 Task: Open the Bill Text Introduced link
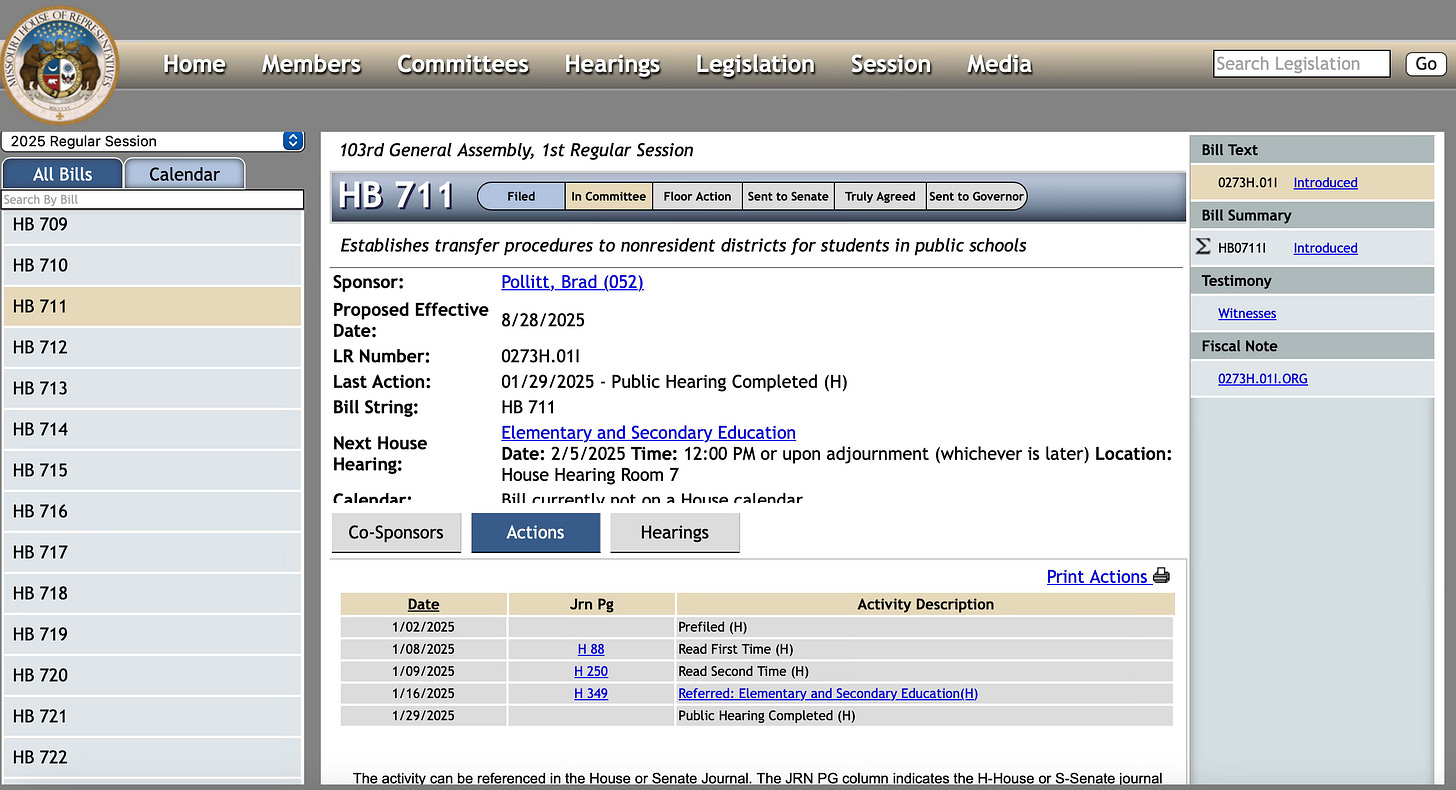1325,183
